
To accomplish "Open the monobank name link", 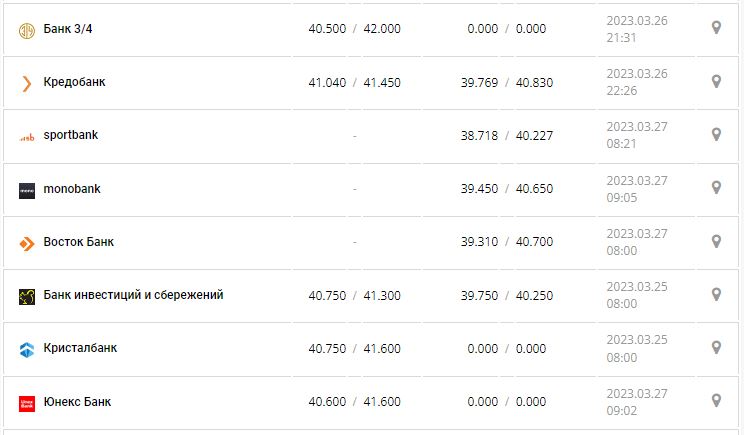I will pyautogui.click(x=72, y=189).
